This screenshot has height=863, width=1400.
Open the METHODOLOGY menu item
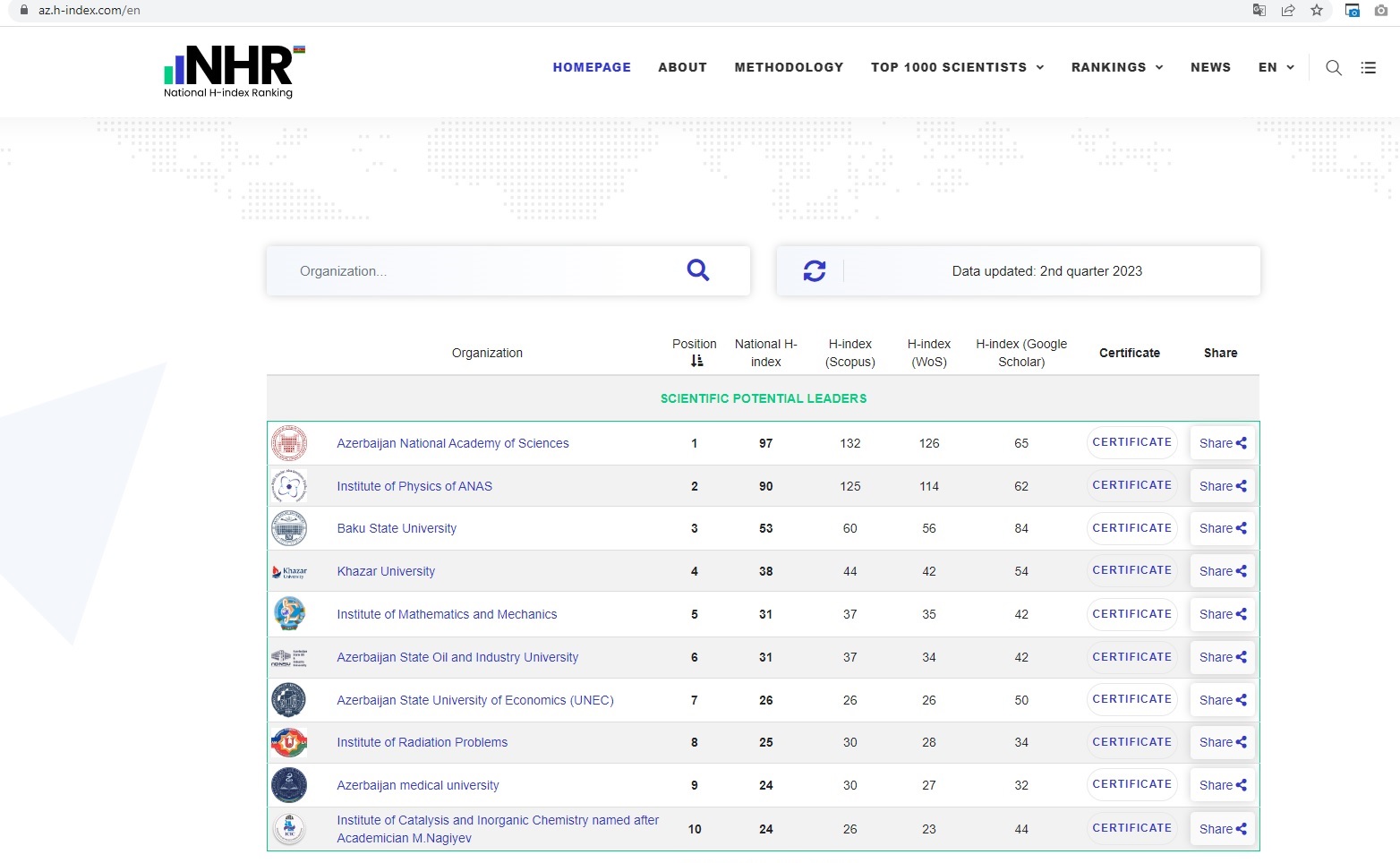pos(789,67)
